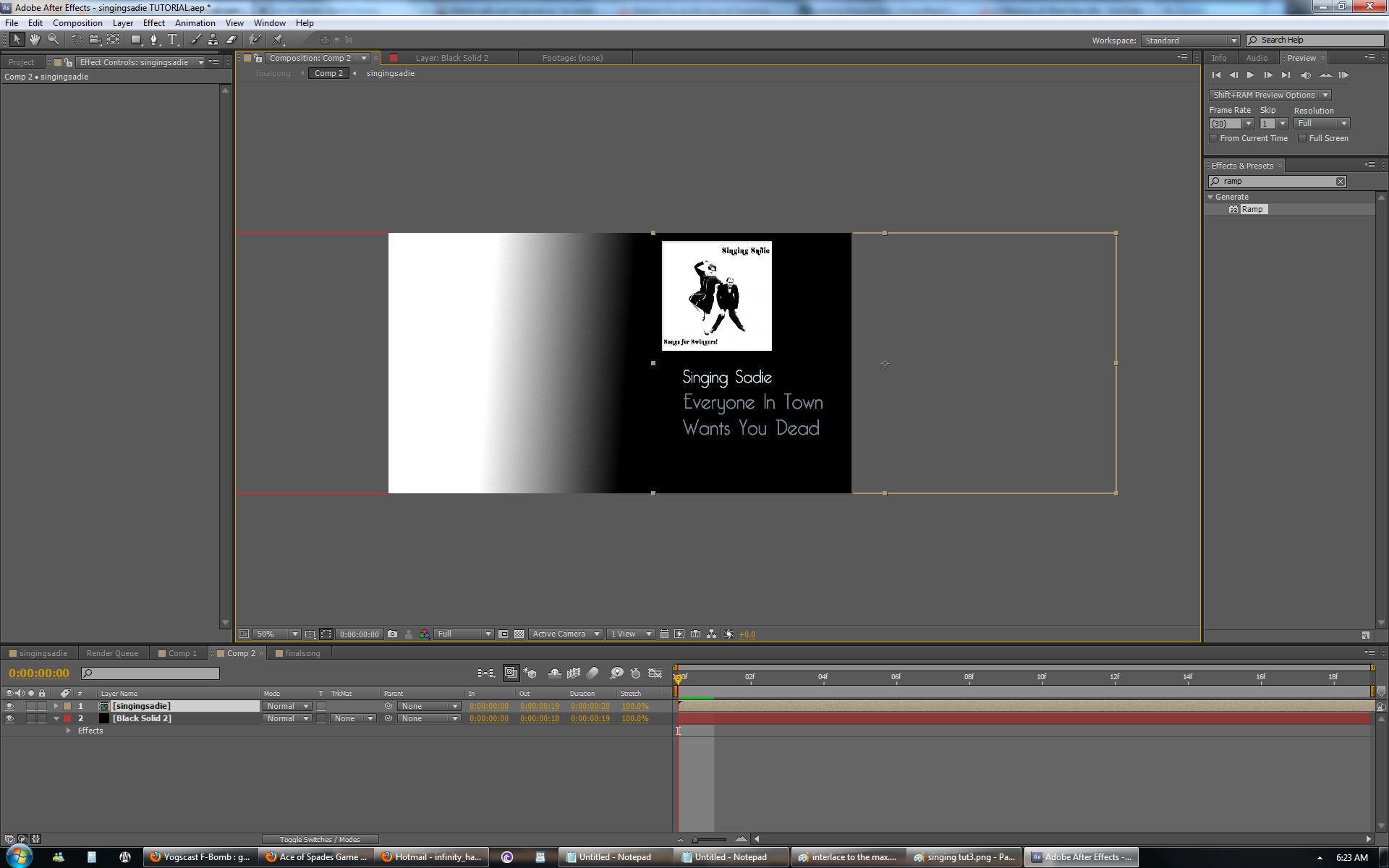Viewport: 1389px width, 868px height.
Task: Hide the singingsadie layer visibility
Action: pos(9,706)
